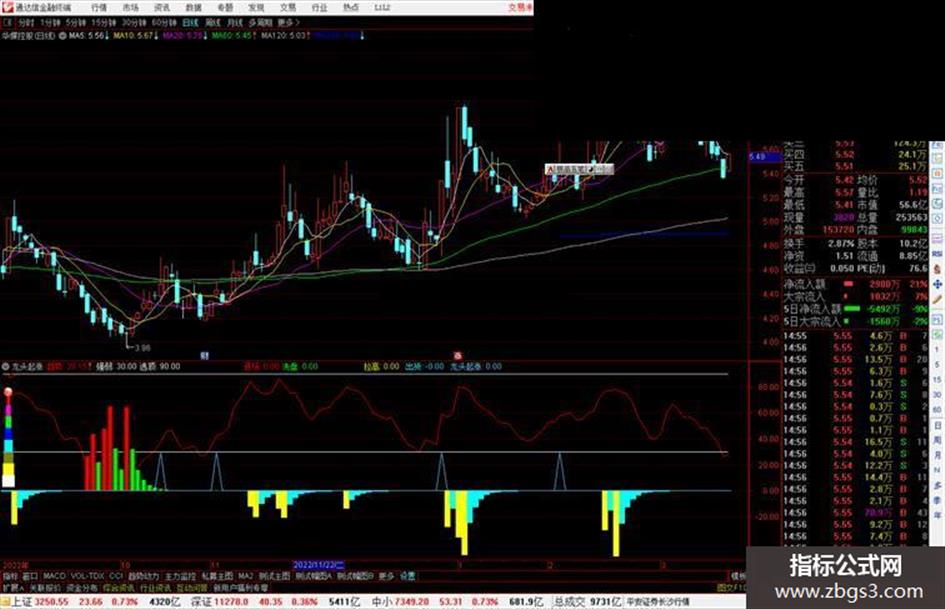The width and height of the screenshot is (945, 609).
Task: Open 设置 on the indicator tab bar
Action: [x=408, y=576]
